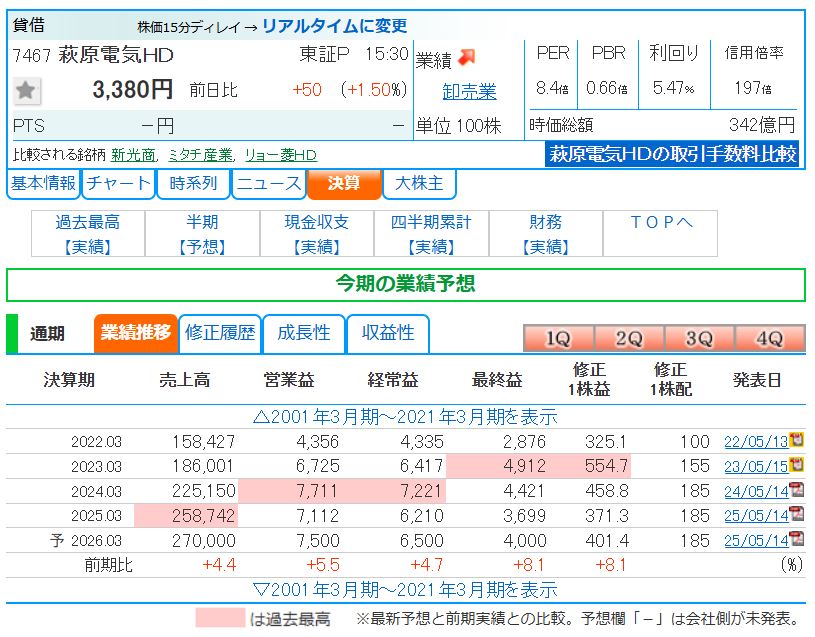Click the リアルタイムに変更 link

[x=334, y=25]
